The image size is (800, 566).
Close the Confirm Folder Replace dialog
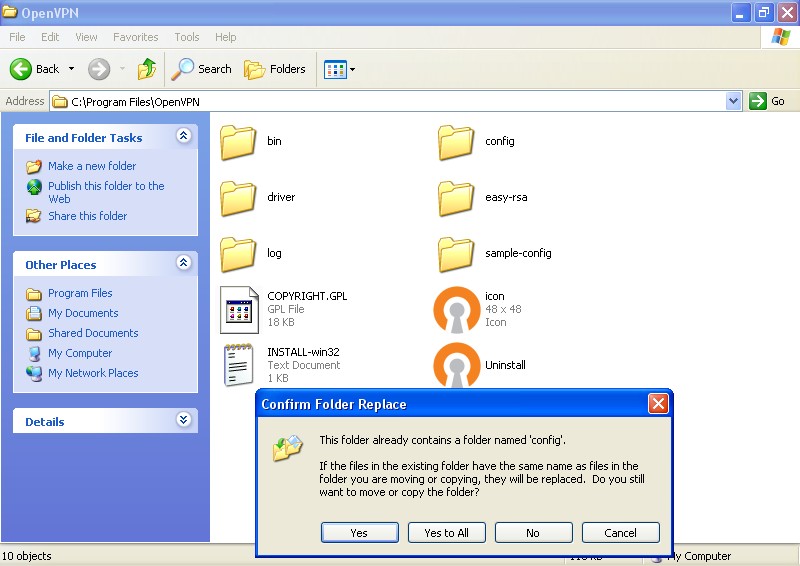[658, 404]
